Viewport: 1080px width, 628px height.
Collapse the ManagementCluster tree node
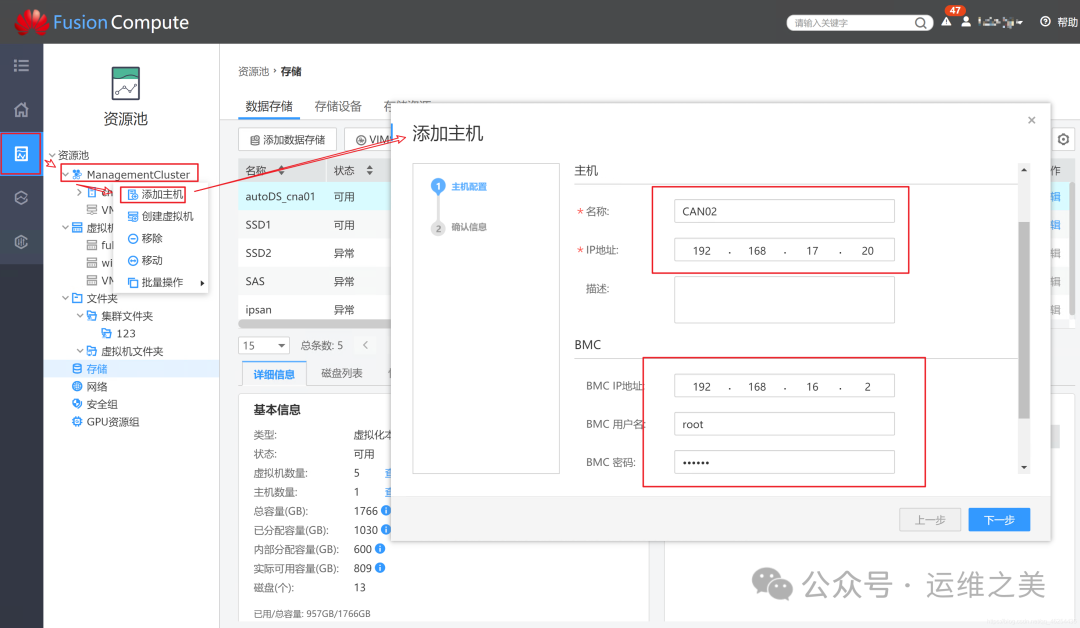(x=65, y=175)
